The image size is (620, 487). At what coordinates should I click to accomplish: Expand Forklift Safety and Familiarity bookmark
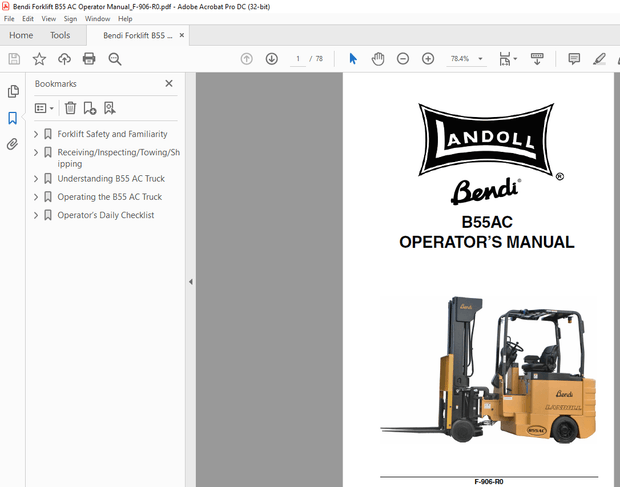point(36,134)
